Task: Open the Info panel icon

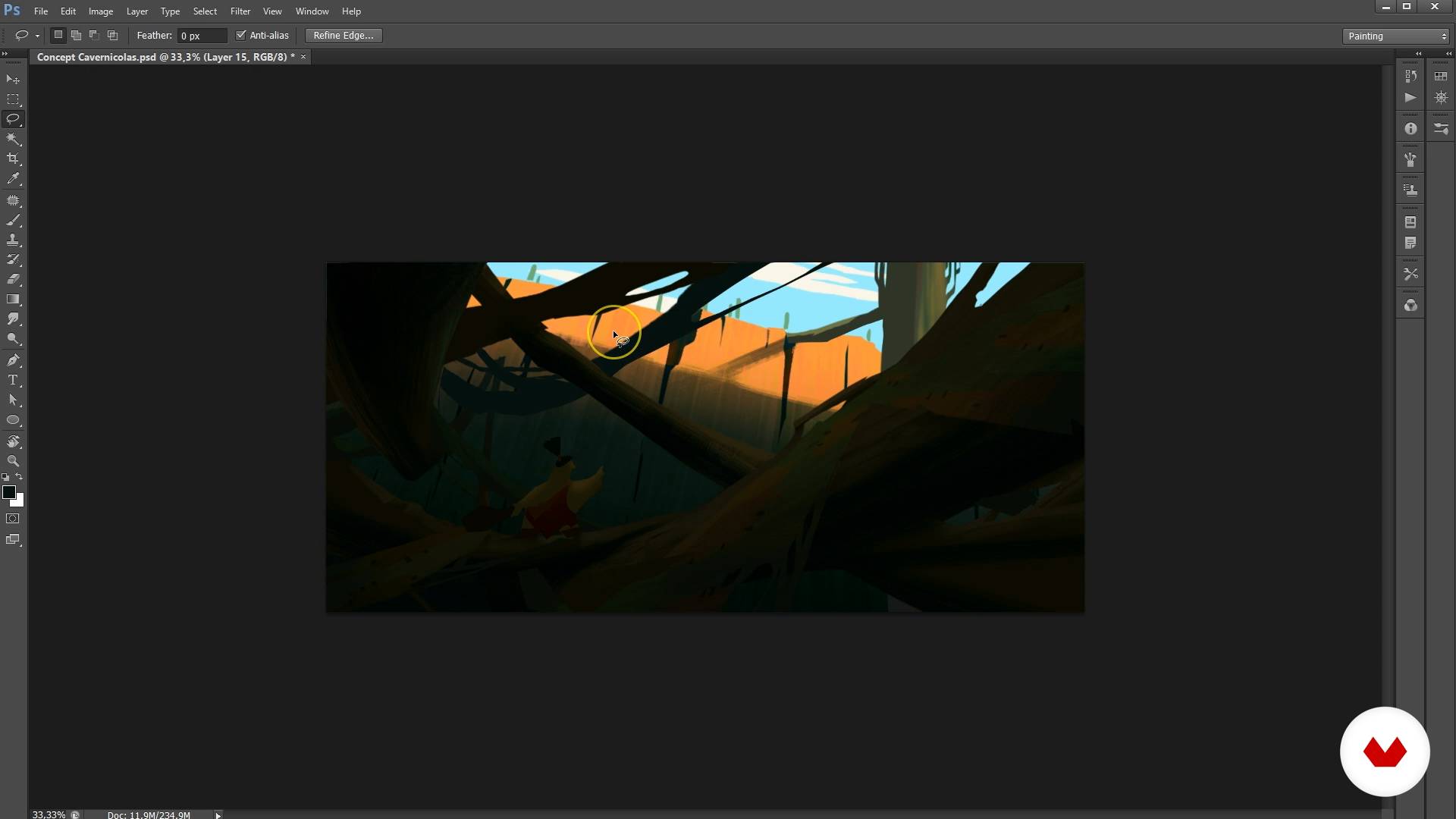Action: 1410,129
